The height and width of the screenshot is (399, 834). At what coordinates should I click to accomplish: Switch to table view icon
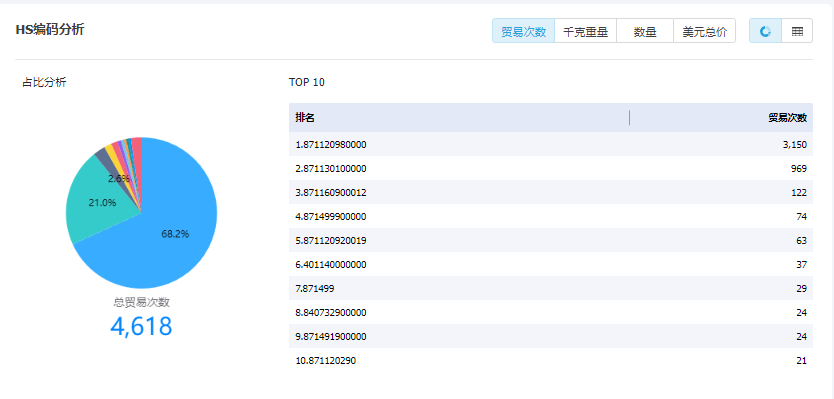pos(797,31)
